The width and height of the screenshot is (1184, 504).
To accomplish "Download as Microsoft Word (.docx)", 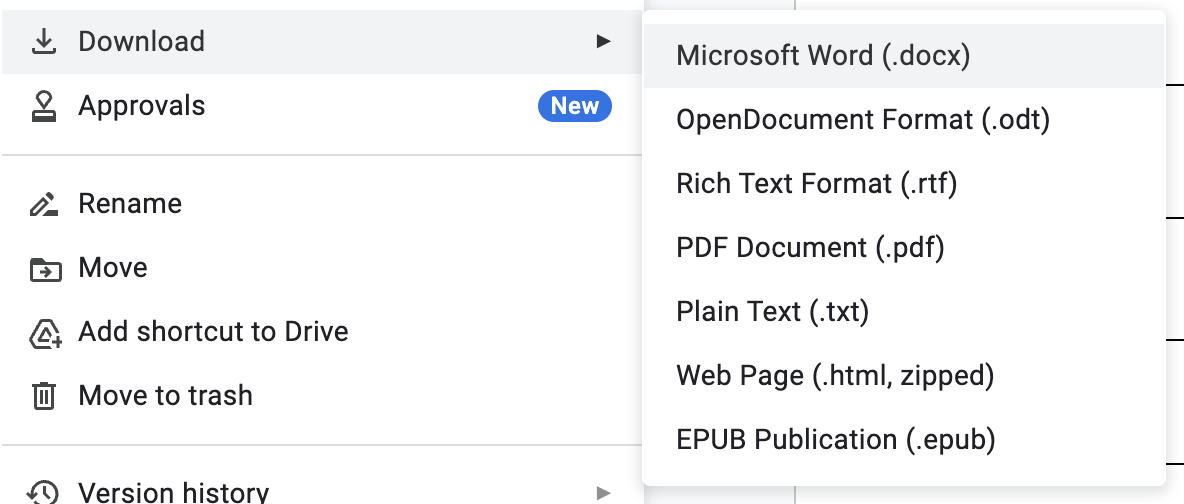I will point(823,56).
